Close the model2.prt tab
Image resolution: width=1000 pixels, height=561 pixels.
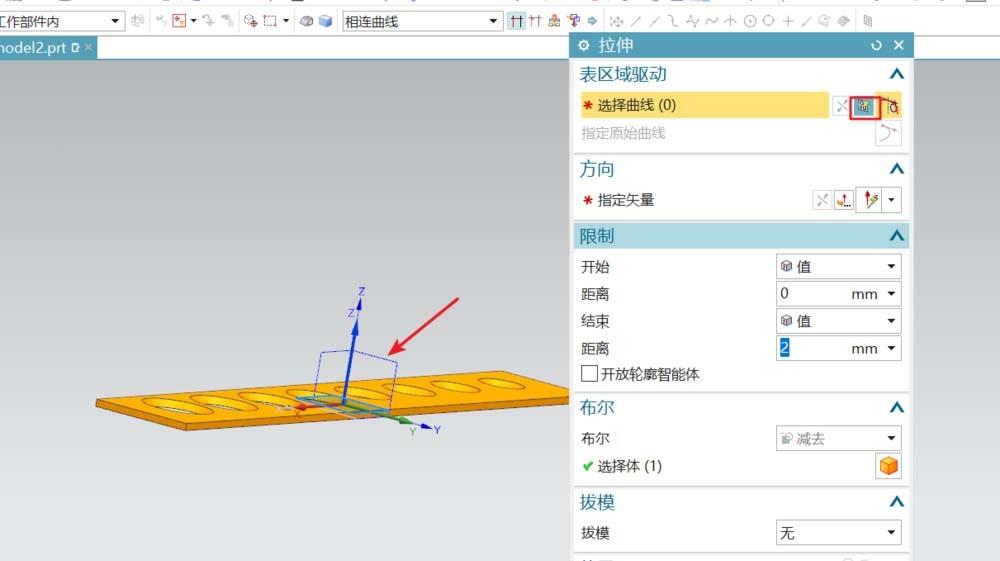[x=89, y=47]
